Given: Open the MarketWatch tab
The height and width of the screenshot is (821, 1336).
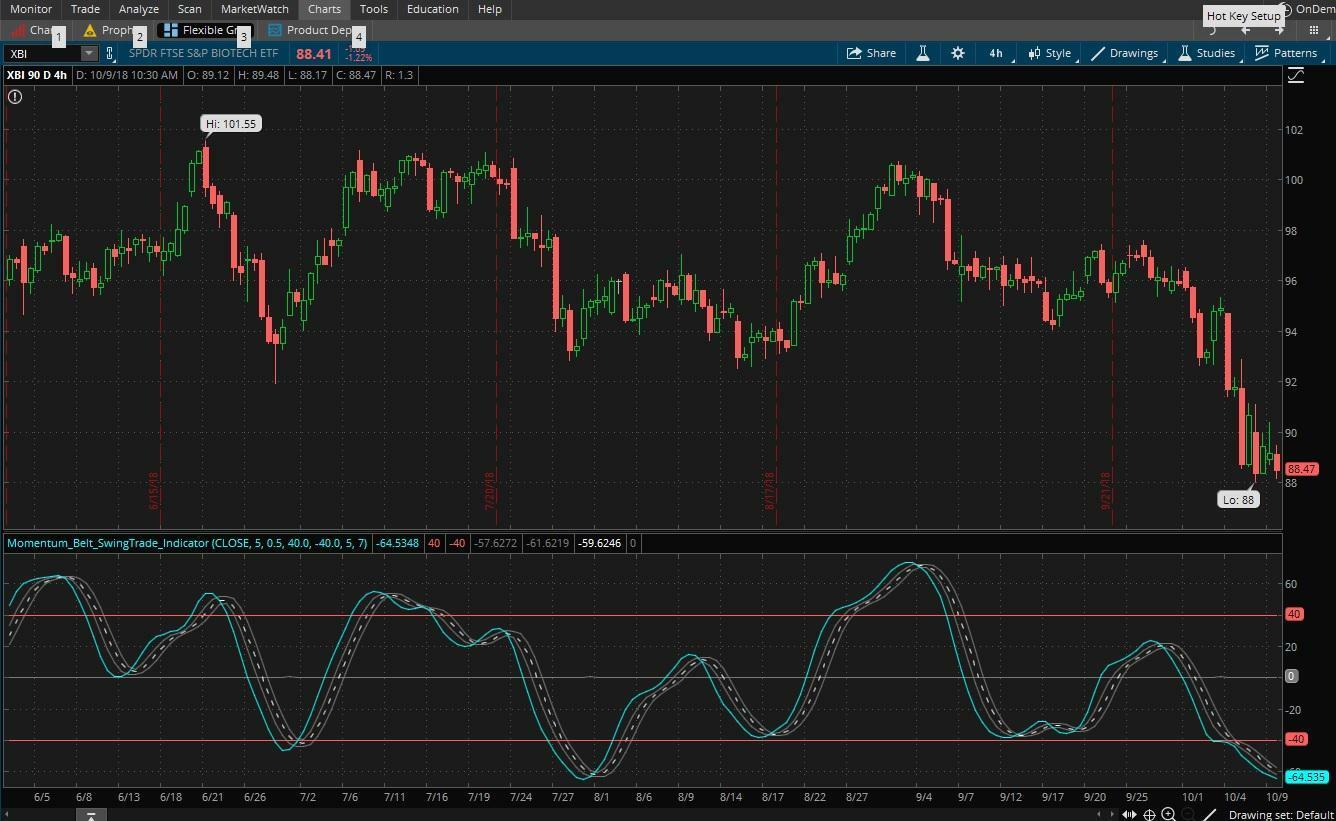Looking at the screenshot, I should 255,9.
